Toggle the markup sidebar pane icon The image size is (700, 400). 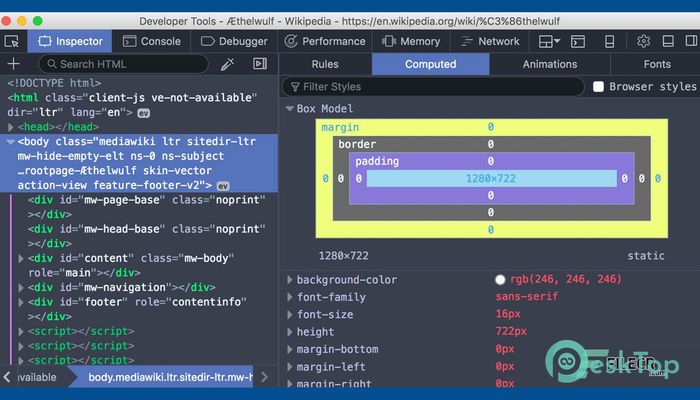pyautogui.click(x=260, y=64)
